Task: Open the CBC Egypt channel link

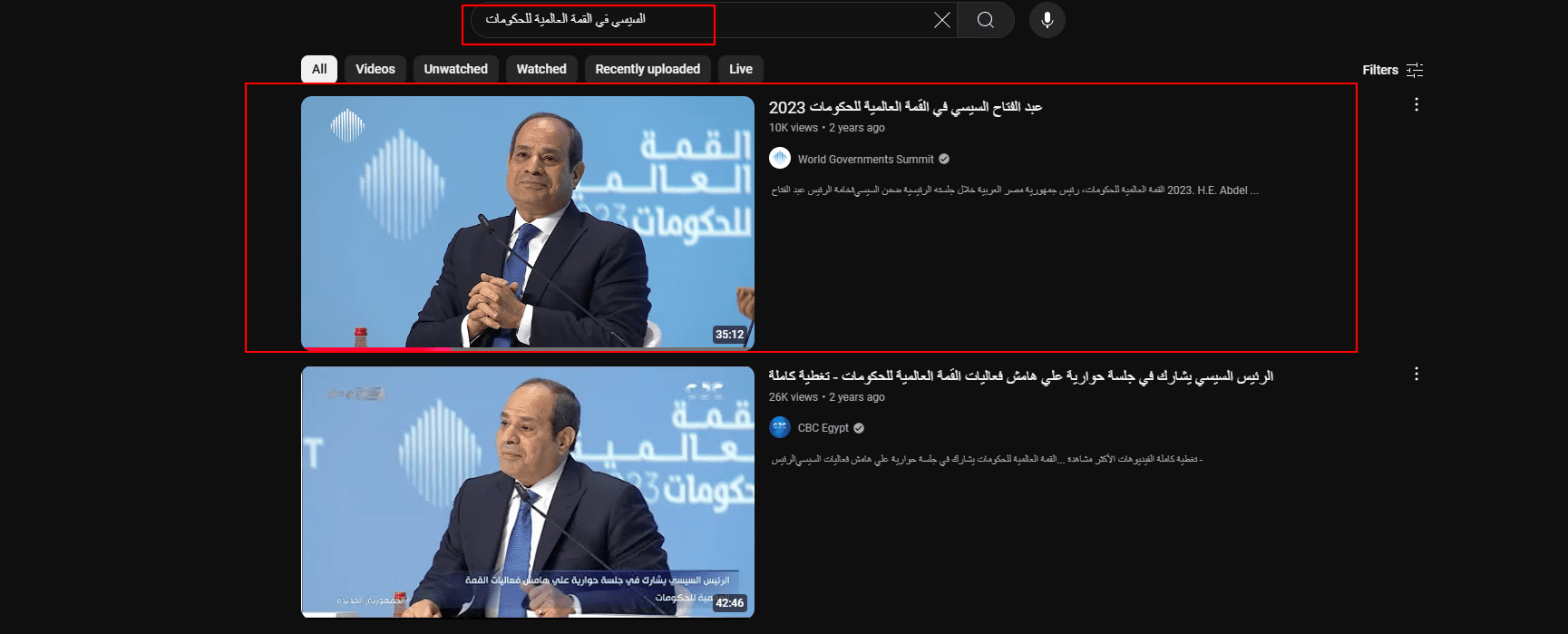Action: click(823, 428)
